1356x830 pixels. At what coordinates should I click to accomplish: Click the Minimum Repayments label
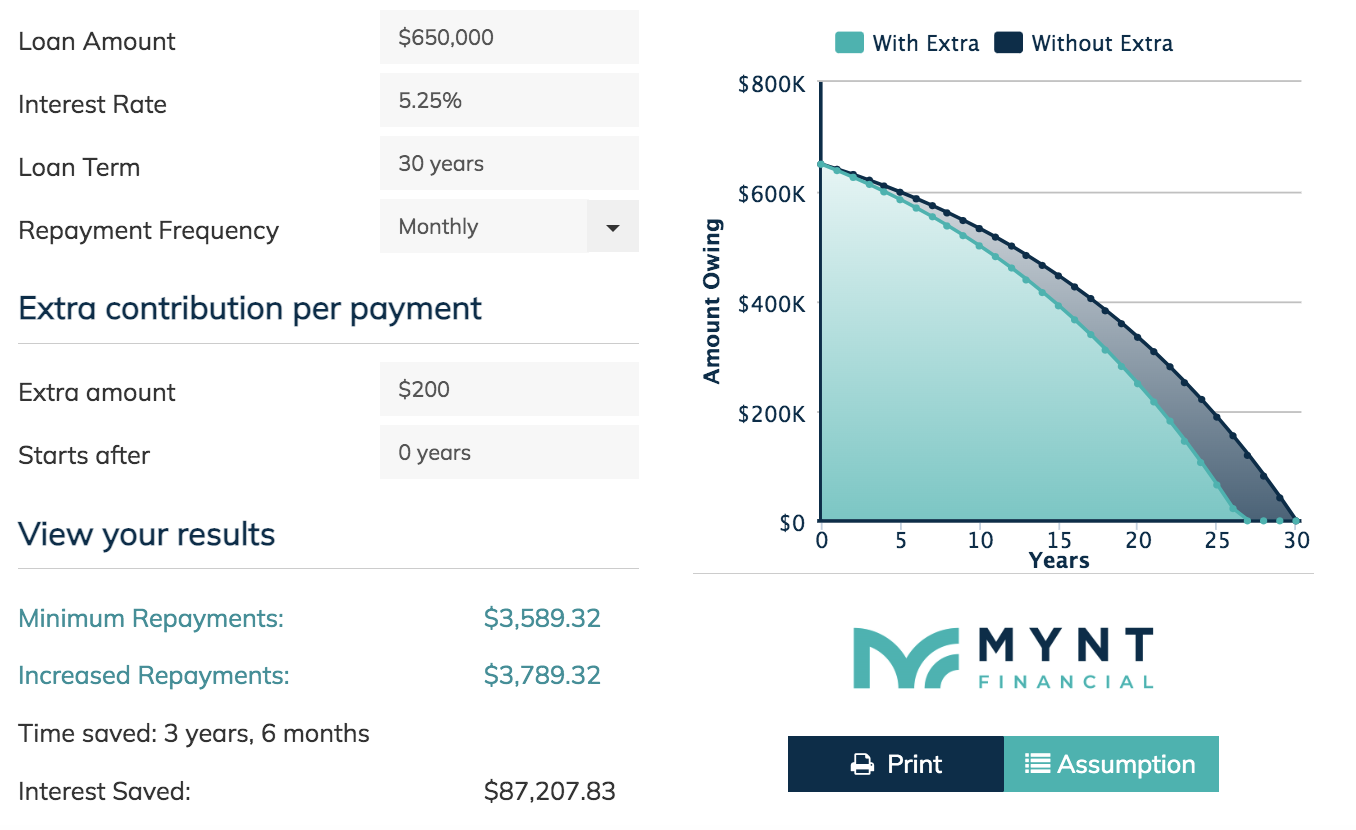[x=151, y=619]
